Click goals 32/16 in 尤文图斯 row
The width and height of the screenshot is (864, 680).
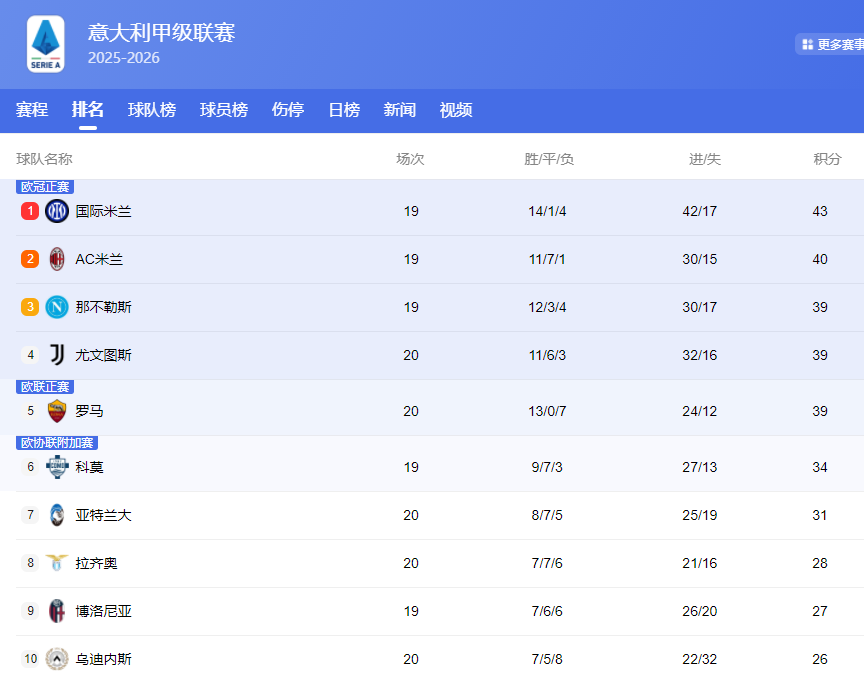pyautogui.click(x=700, y=355)
